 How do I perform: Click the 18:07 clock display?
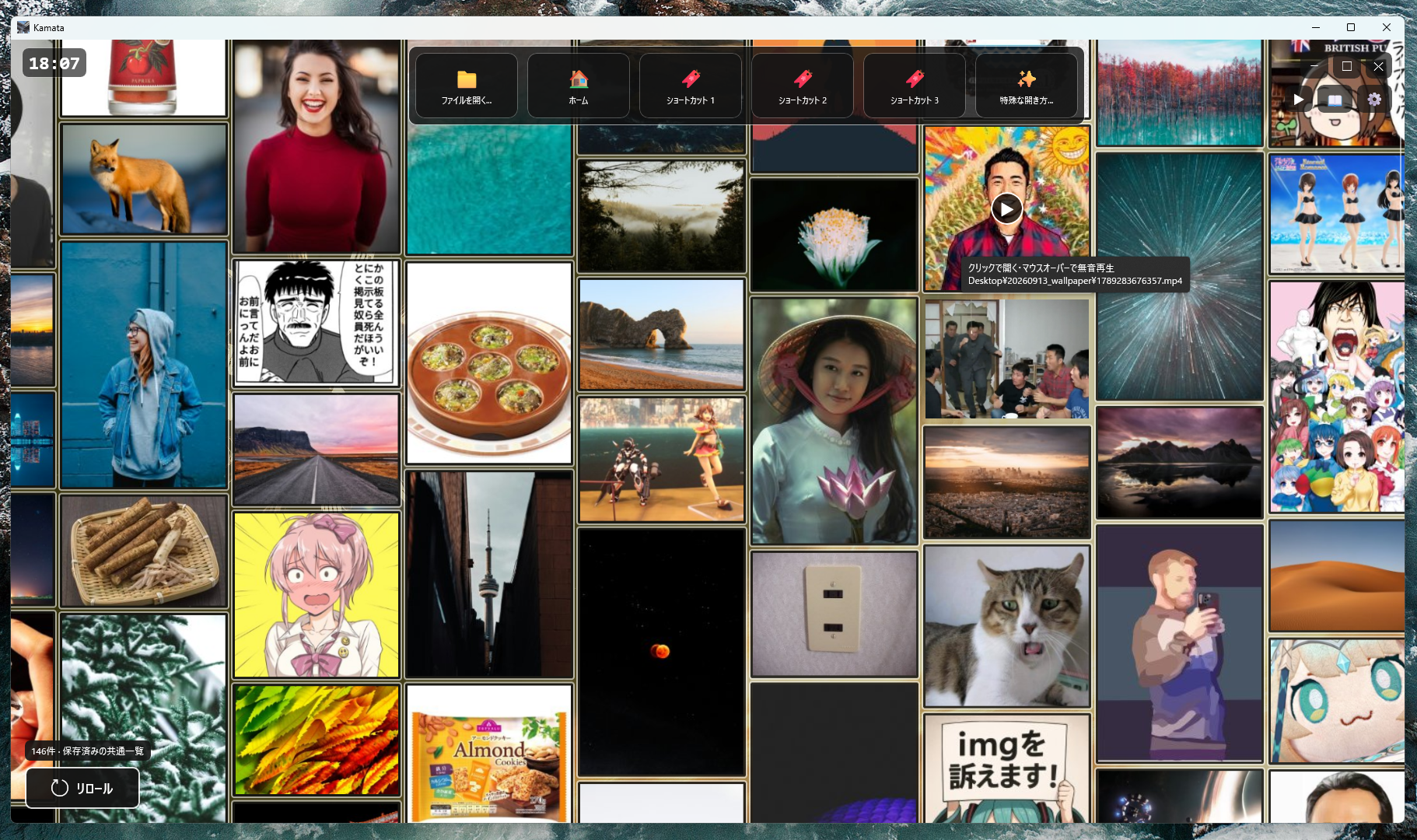click(54, 63)
